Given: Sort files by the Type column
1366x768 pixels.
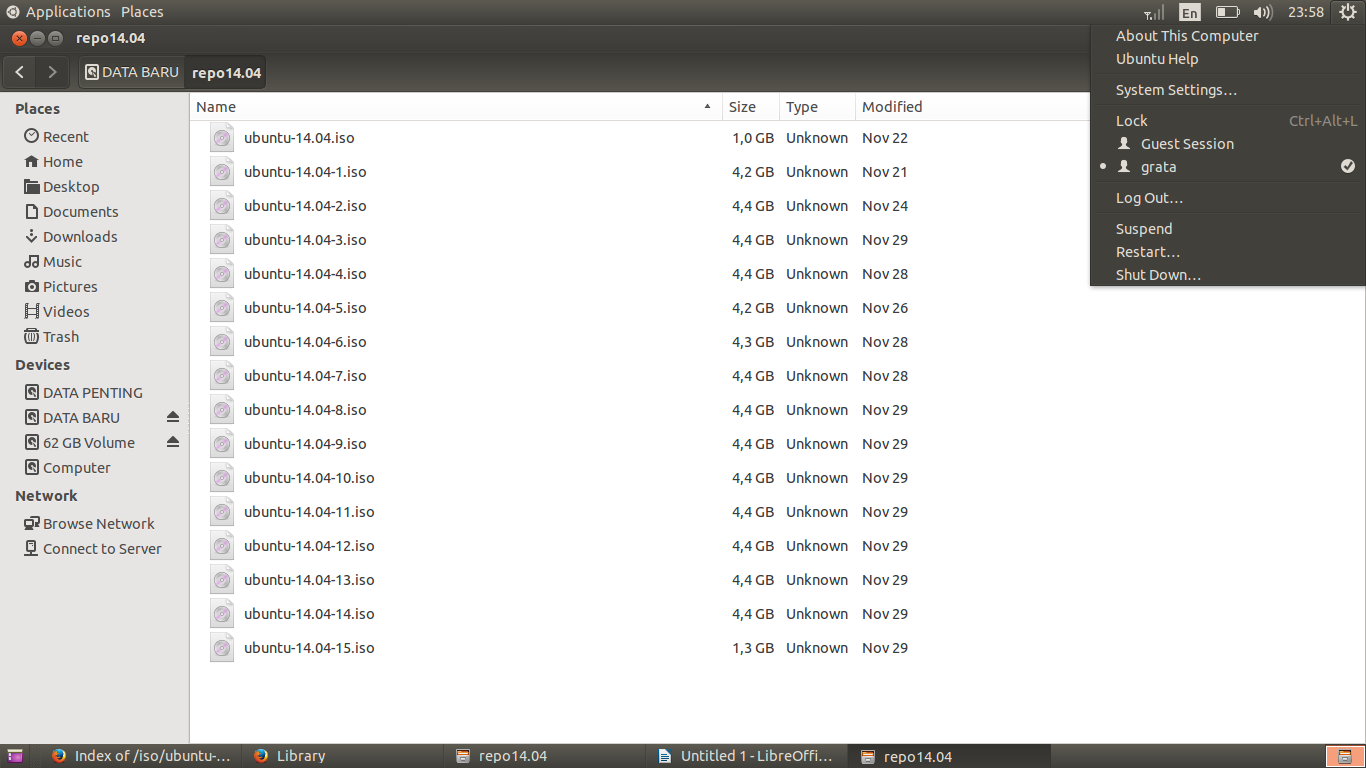Looking at the screenshot, I should point(817,107).
